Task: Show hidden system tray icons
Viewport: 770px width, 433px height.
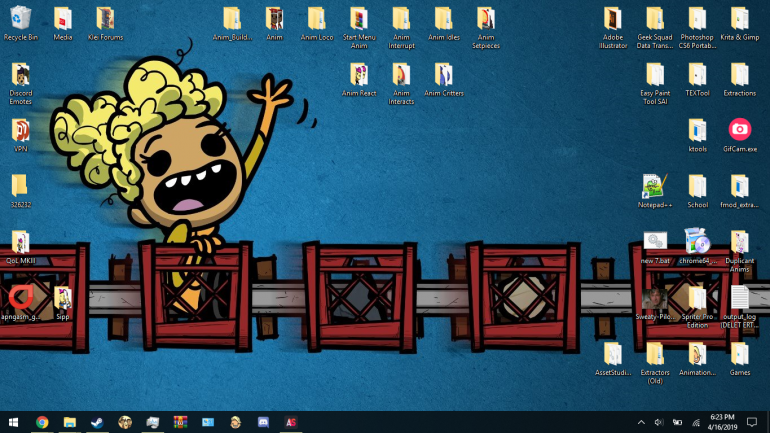Action: coord(641,422)
